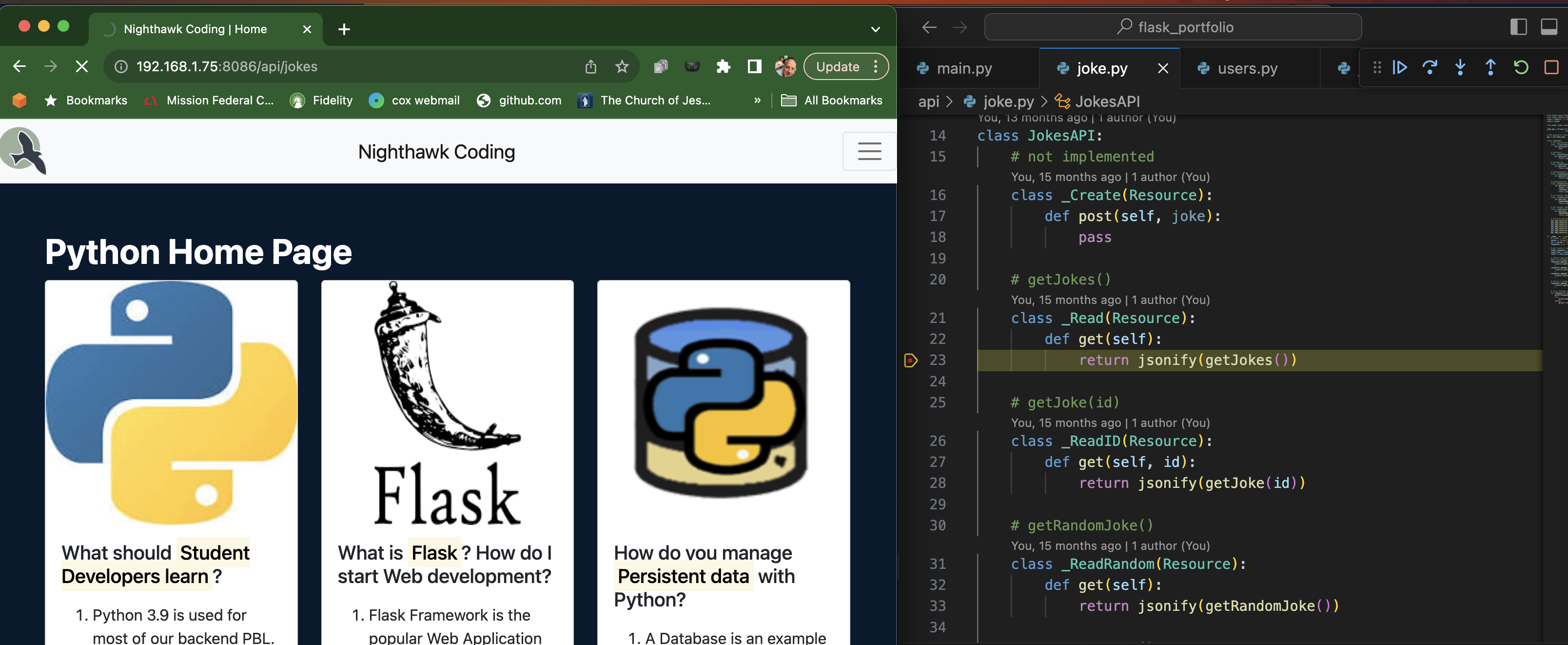Viewport: 1568px width, 645px height.
Task: Toggle Chrome side panel
Action: click(x=754, y=66)
